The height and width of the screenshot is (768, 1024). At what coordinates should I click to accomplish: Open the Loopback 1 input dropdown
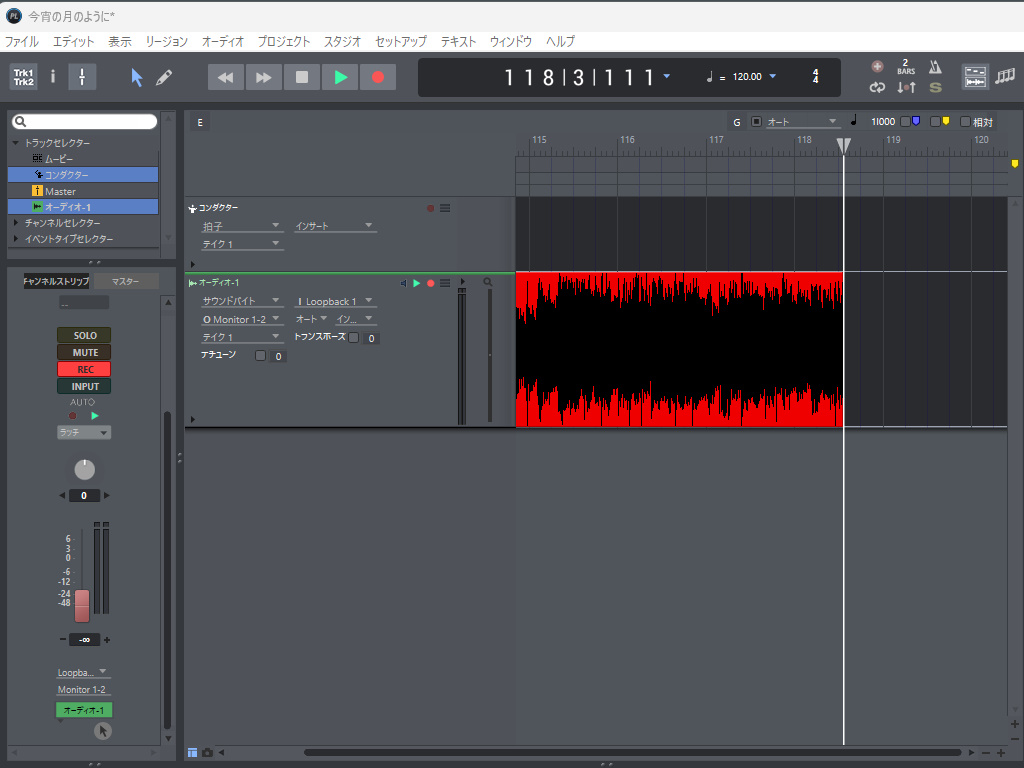pyautogui.click(x=335, y=301)
